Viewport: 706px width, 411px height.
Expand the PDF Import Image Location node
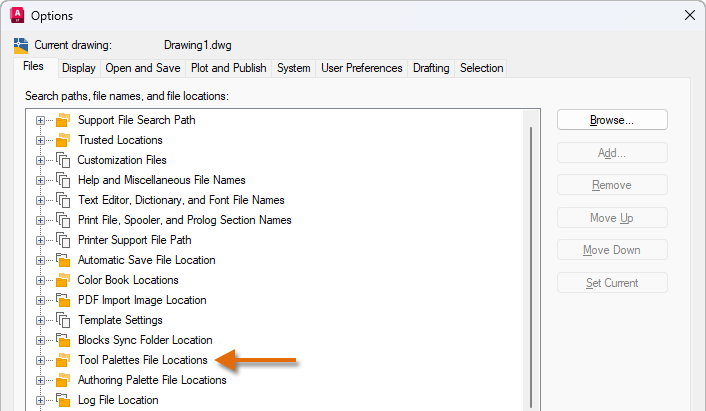pos(41,300)
